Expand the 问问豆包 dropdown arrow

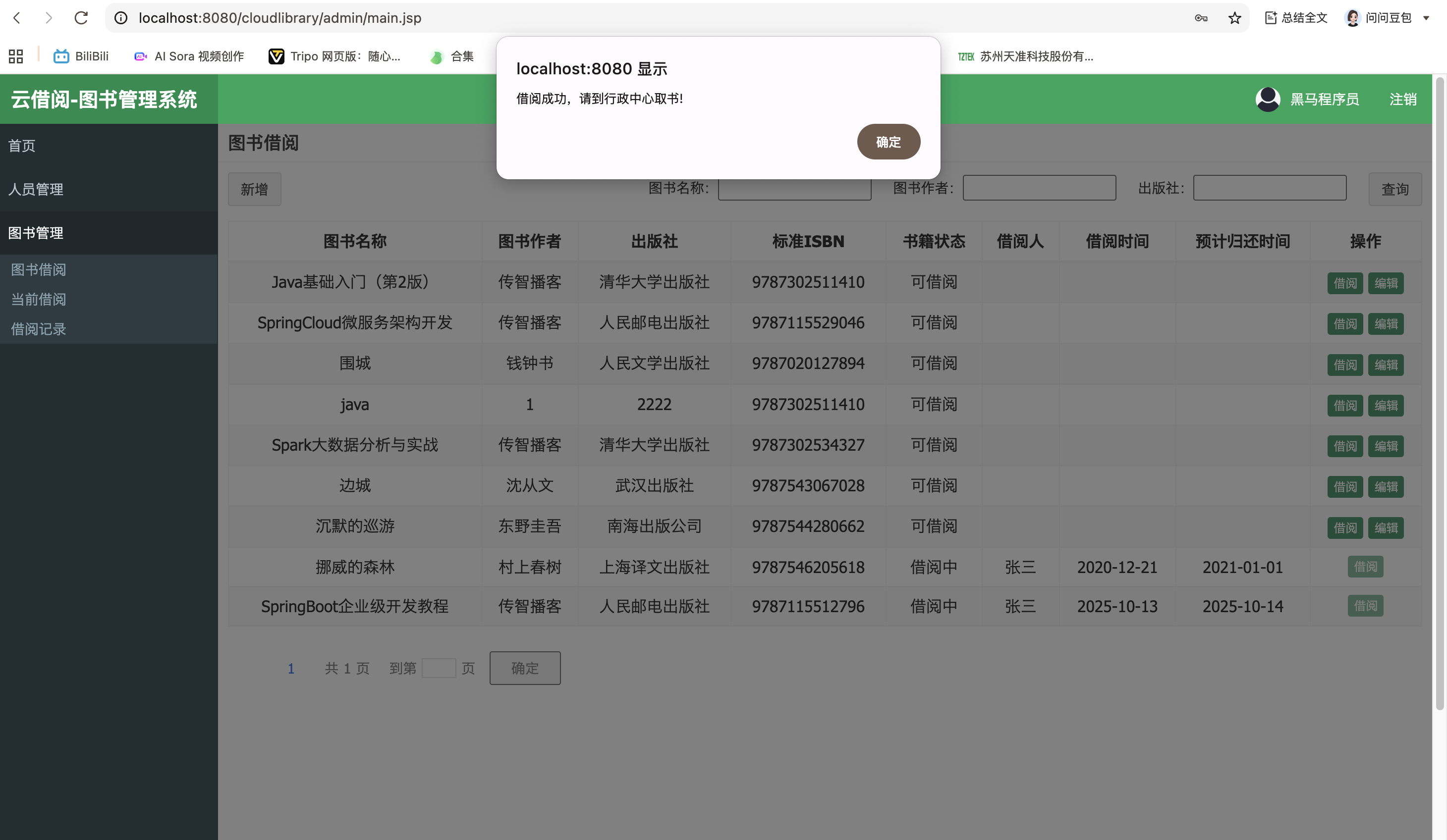(x=1426, y=18)
